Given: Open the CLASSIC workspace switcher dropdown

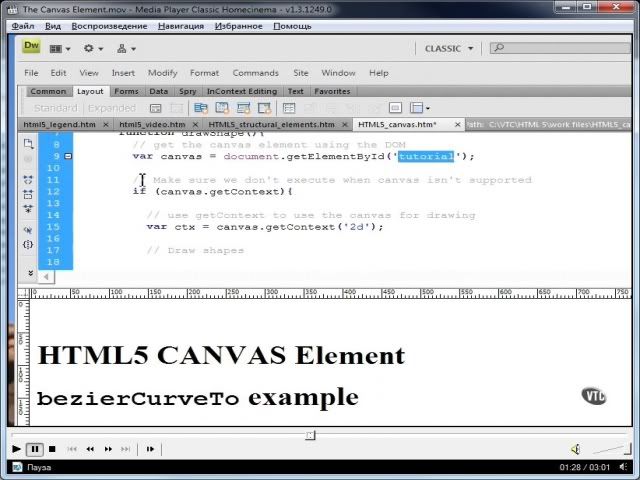Looking at the screenshot, I should 449,49.
